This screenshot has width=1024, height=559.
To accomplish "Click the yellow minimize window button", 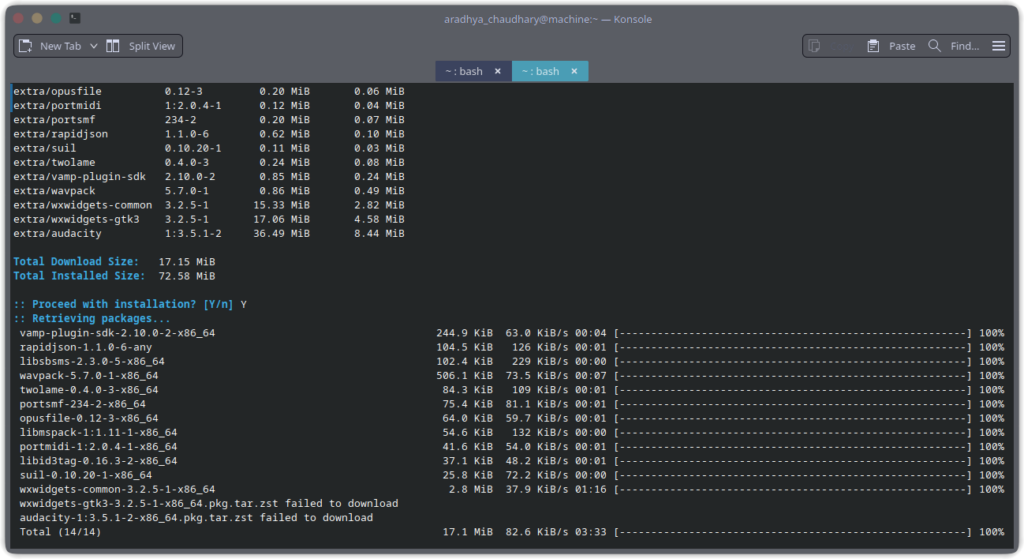I will pyautogui.click(x=37, y=18).
